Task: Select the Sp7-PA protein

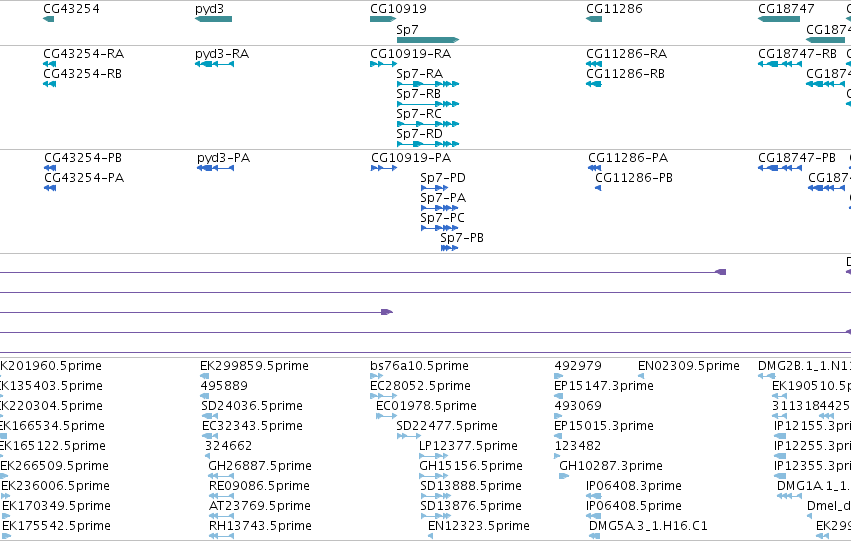Action: click(x=440, y=208)
